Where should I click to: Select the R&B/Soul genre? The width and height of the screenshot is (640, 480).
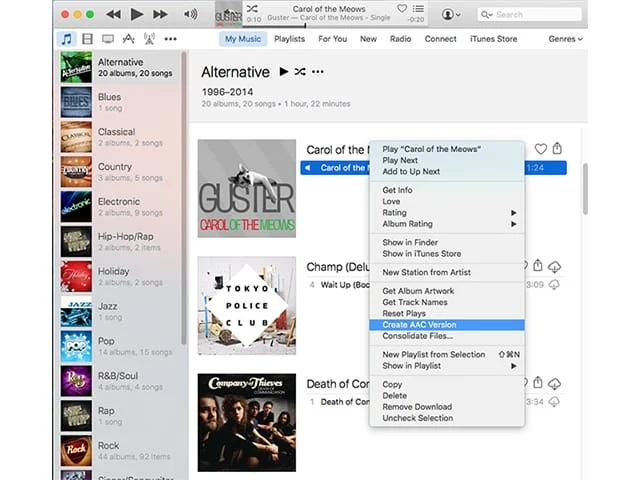pyautogui.click(x=119, y=381)
